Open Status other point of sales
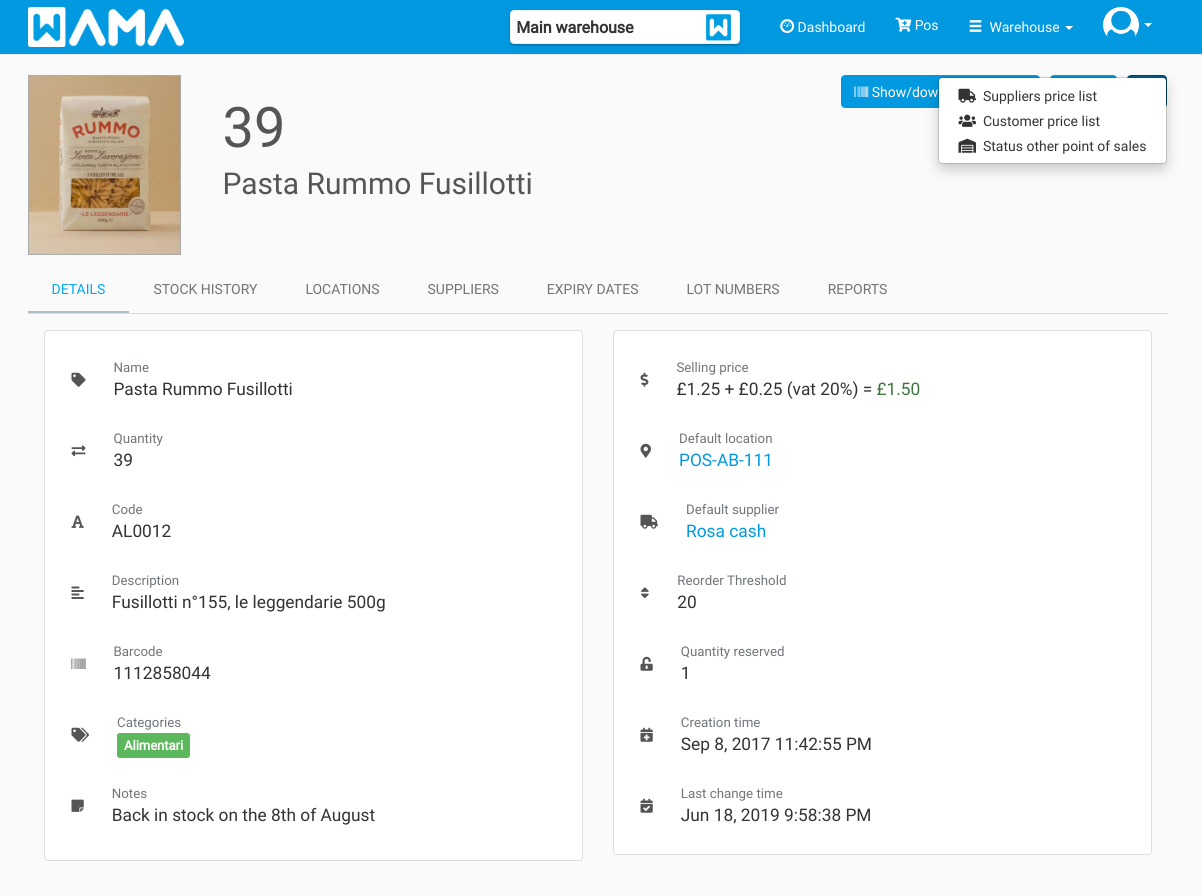 pos(1052,146)
